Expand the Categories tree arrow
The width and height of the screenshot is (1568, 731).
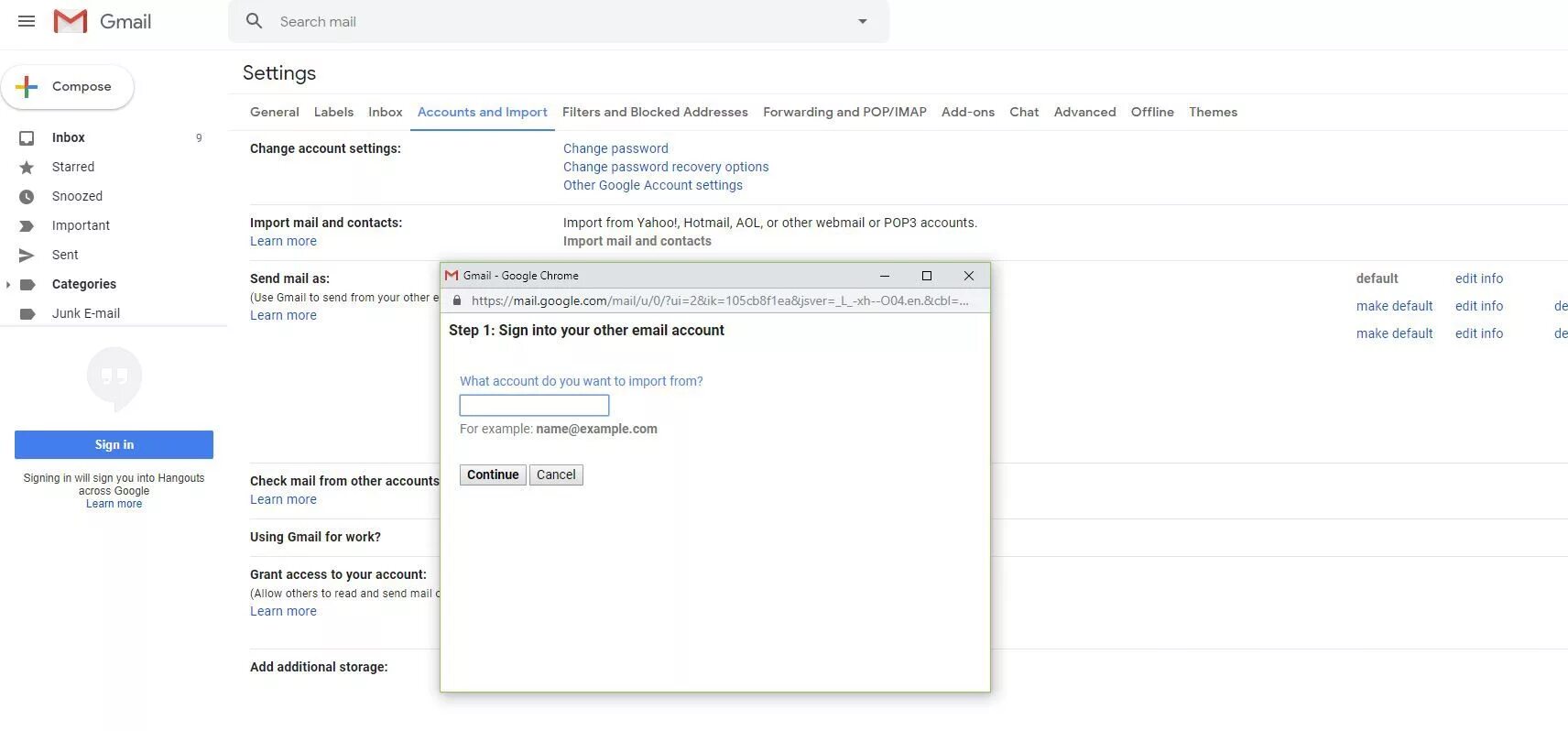(x=8, y=285)
